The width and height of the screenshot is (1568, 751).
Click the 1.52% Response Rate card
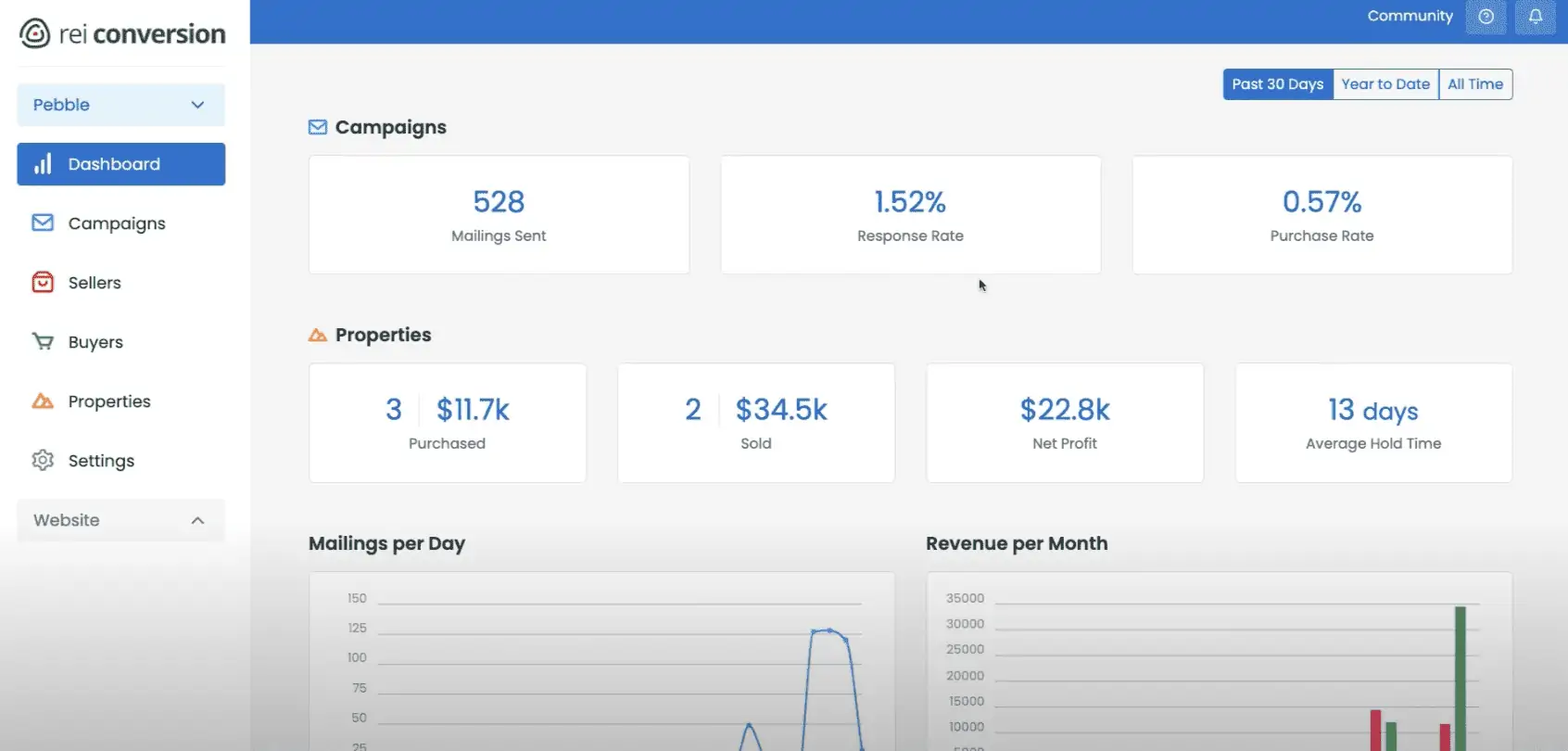pos(911,214)
